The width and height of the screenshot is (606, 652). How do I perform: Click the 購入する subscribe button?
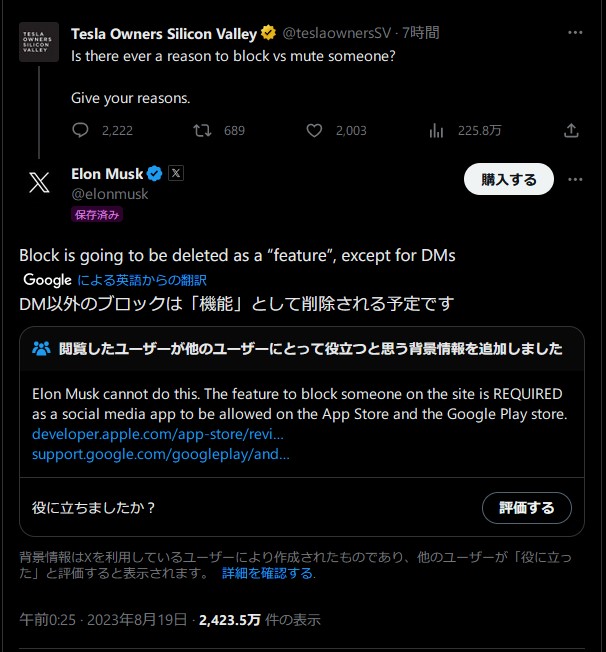(509, 180)
